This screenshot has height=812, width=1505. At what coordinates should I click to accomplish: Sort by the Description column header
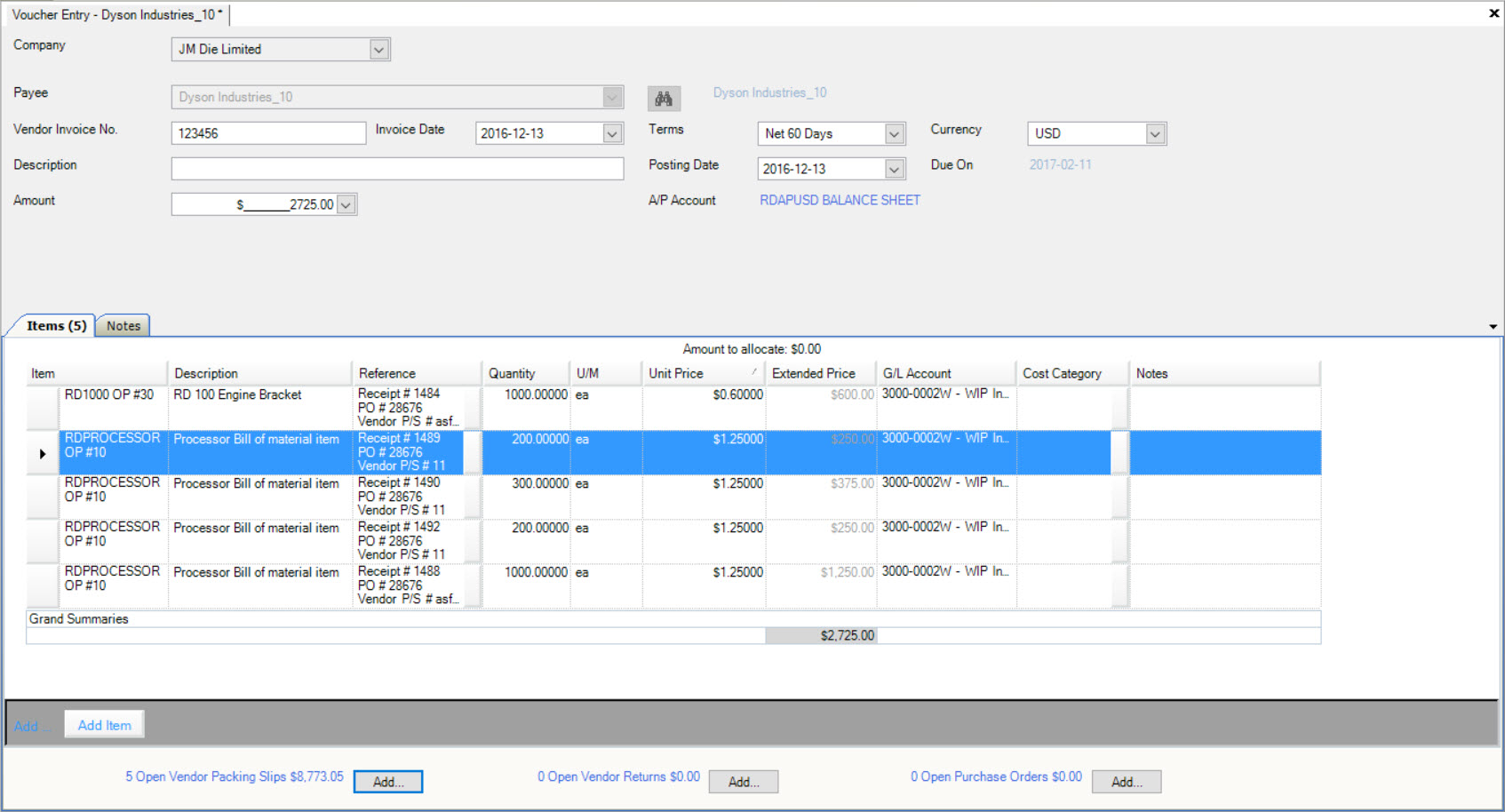(x=259, y=373)
